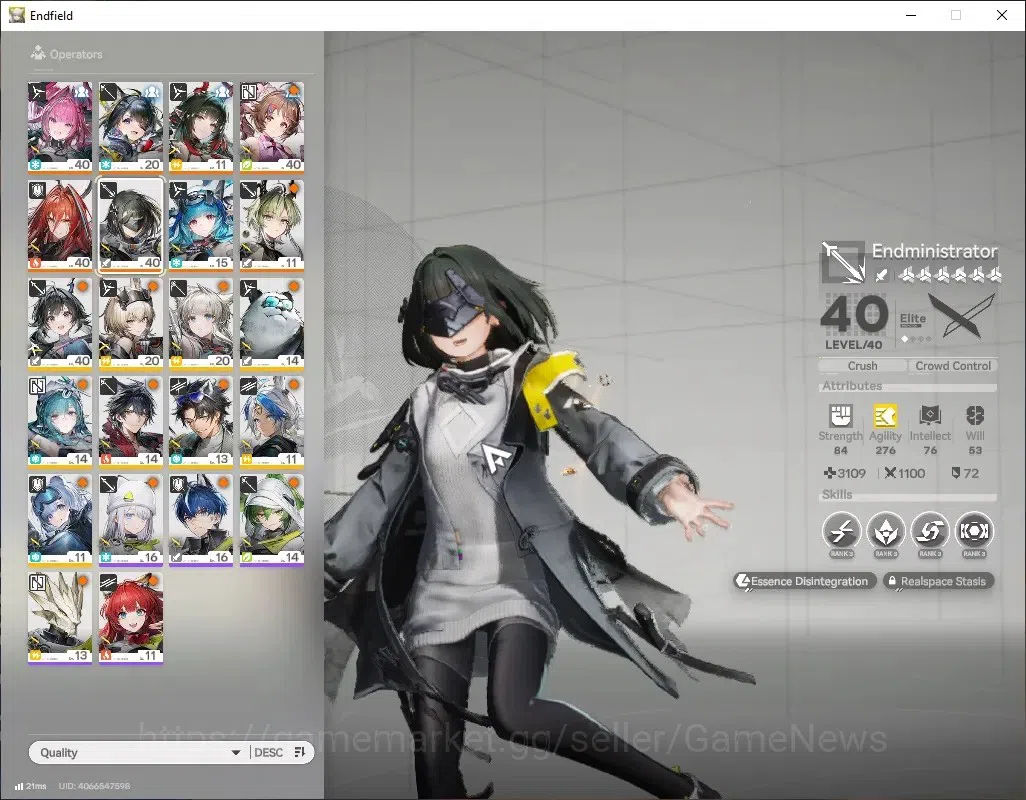Click the Level 40 display
1026x800 pixels.
(853, 322)
